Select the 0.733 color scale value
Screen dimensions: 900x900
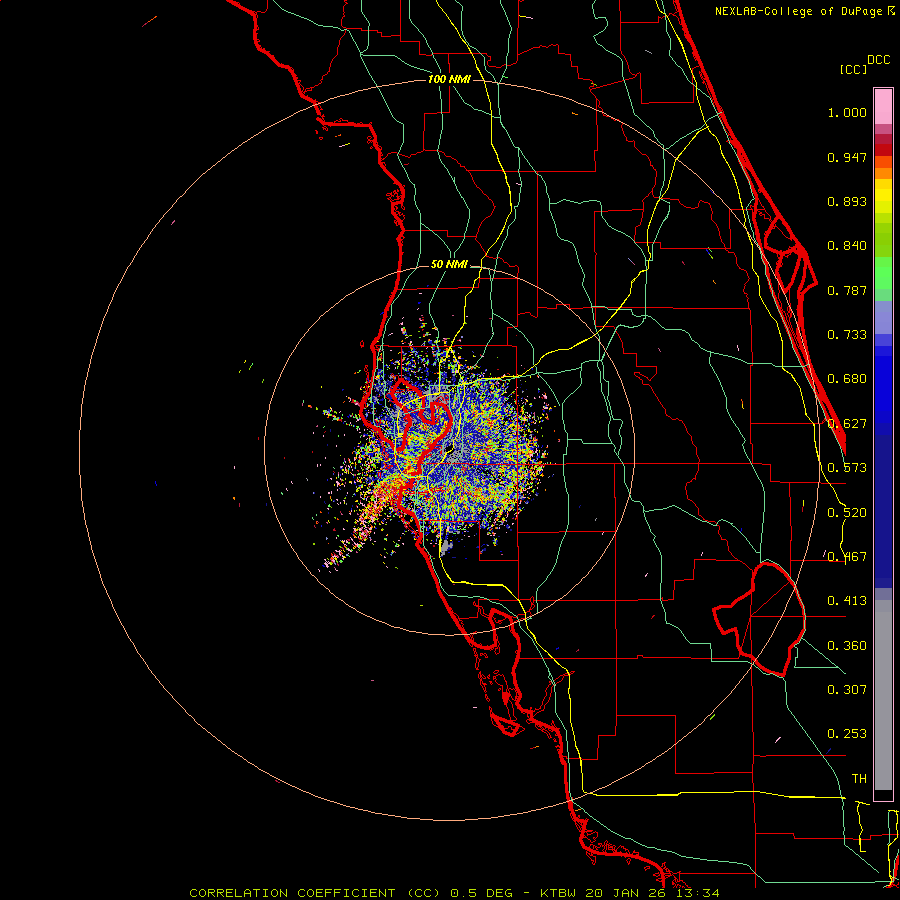pyautogui.click(x=847, y=335)
